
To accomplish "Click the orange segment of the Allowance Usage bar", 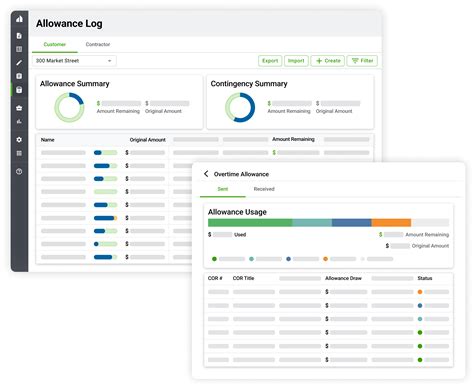I will tap(391, 223).
